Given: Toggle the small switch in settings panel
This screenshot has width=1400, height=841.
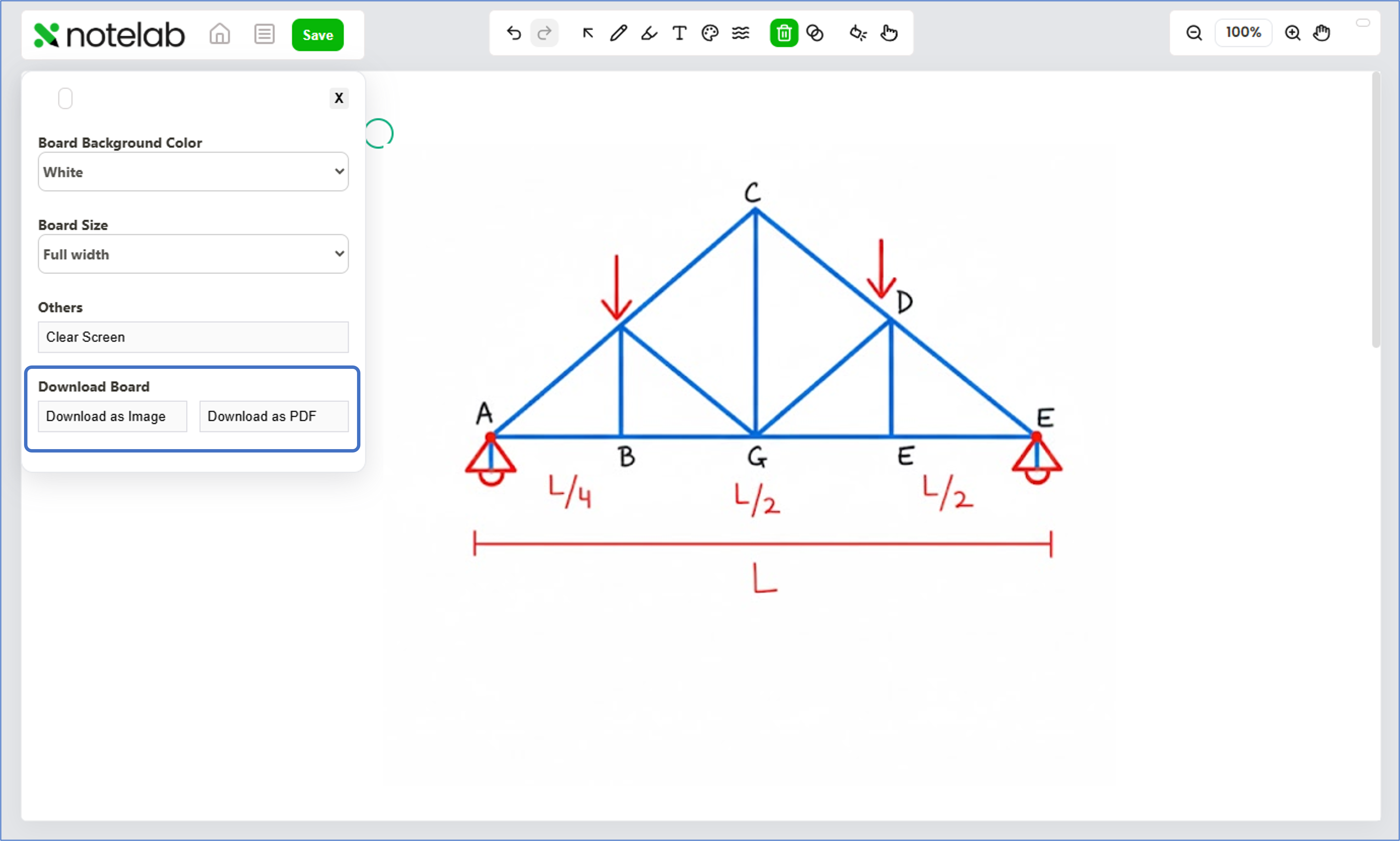Looking at the screenshot, I should [65, 99].
